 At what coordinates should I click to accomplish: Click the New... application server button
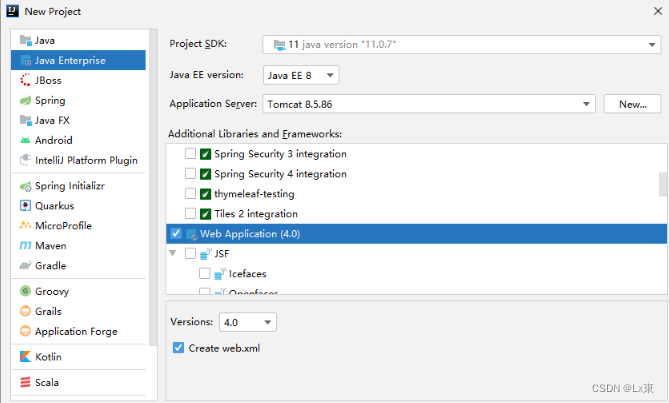click(632, 104)
